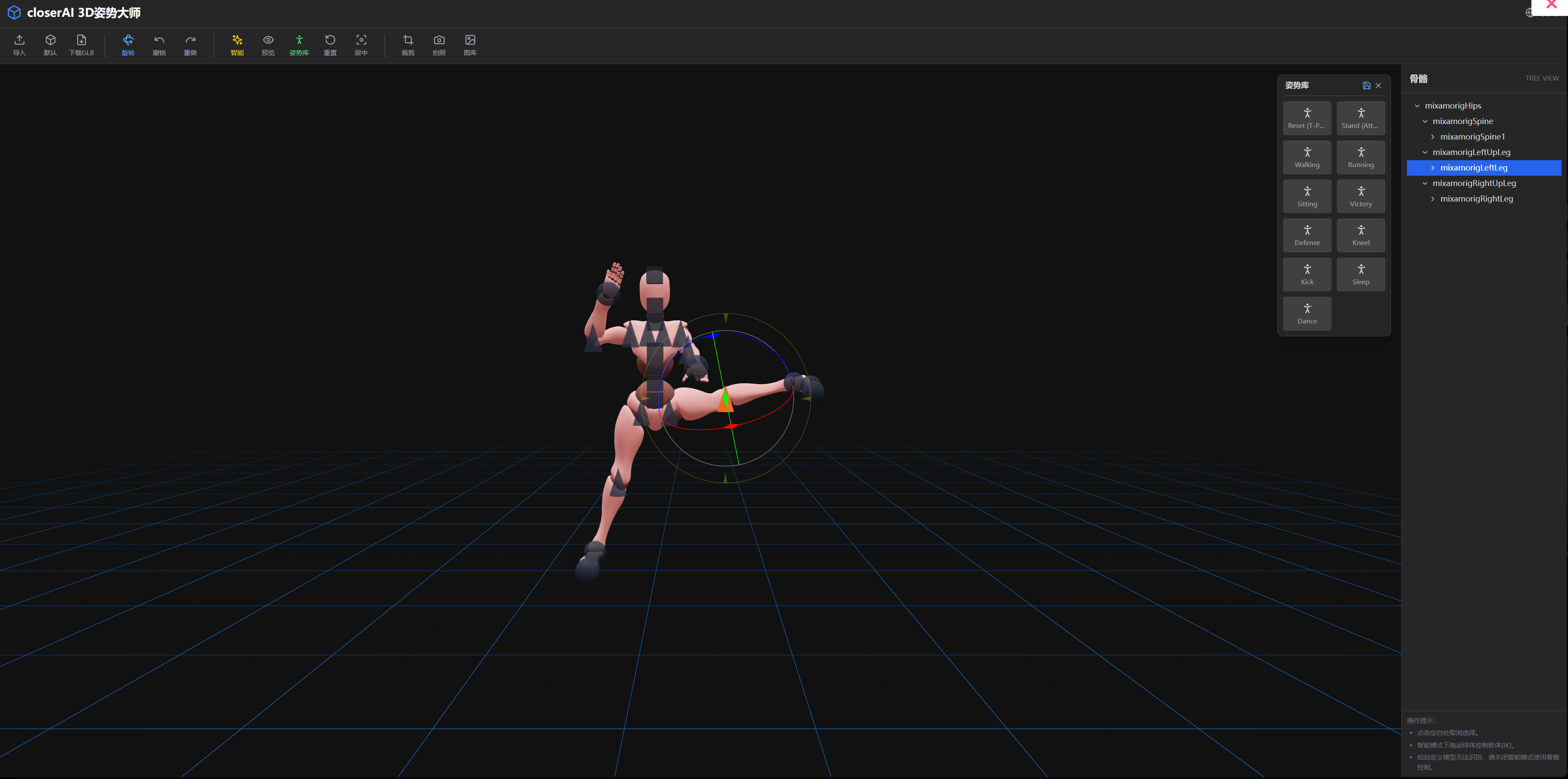Collapse the mixamorigHips tree node
Image resolution: width=1568 pixels, height=779 pixels.
pos(1417,106)
